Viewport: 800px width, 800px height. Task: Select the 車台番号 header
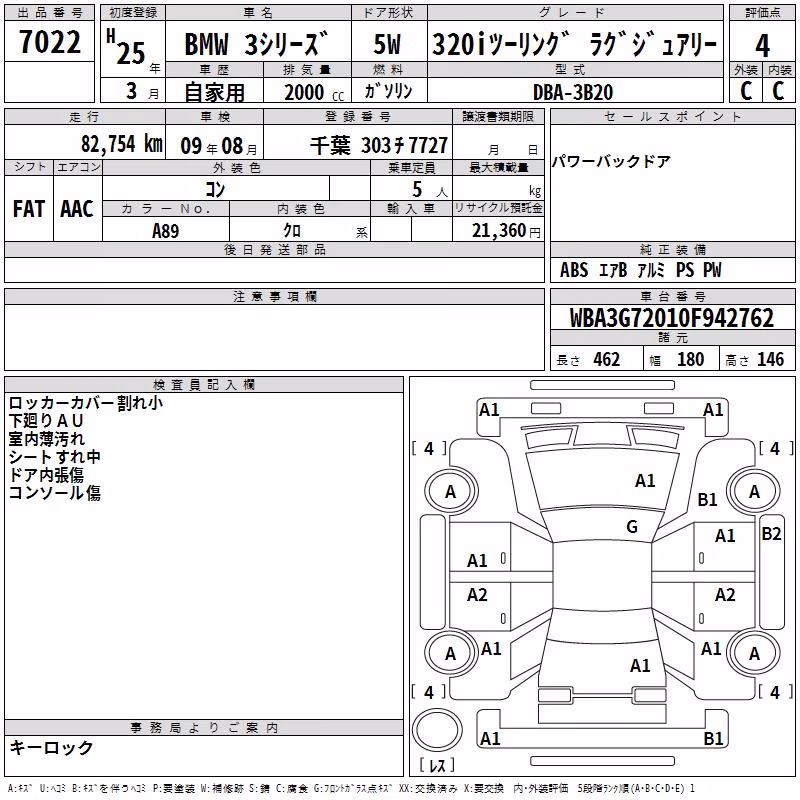672,296
